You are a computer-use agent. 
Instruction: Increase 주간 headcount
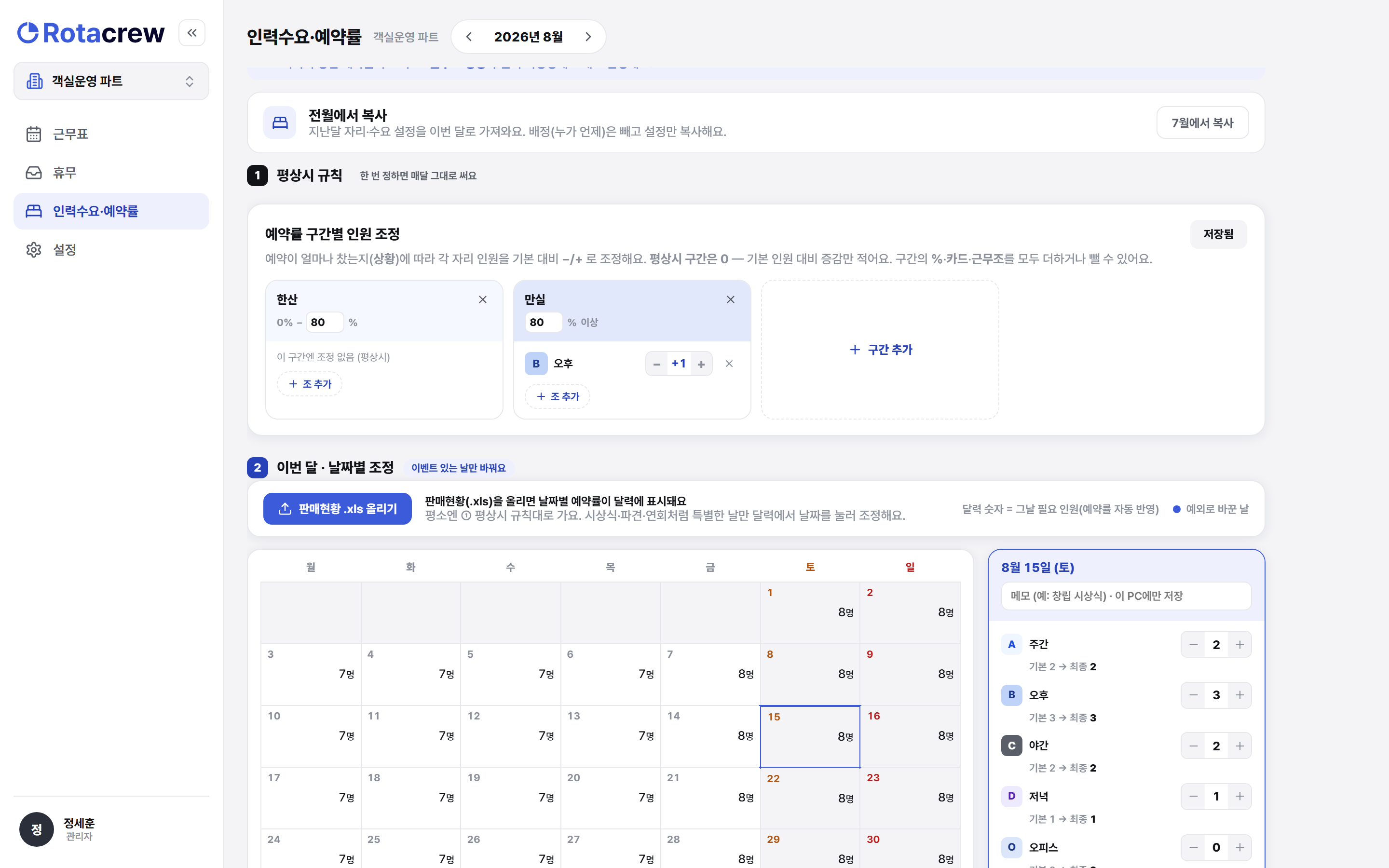(1240, 645)
